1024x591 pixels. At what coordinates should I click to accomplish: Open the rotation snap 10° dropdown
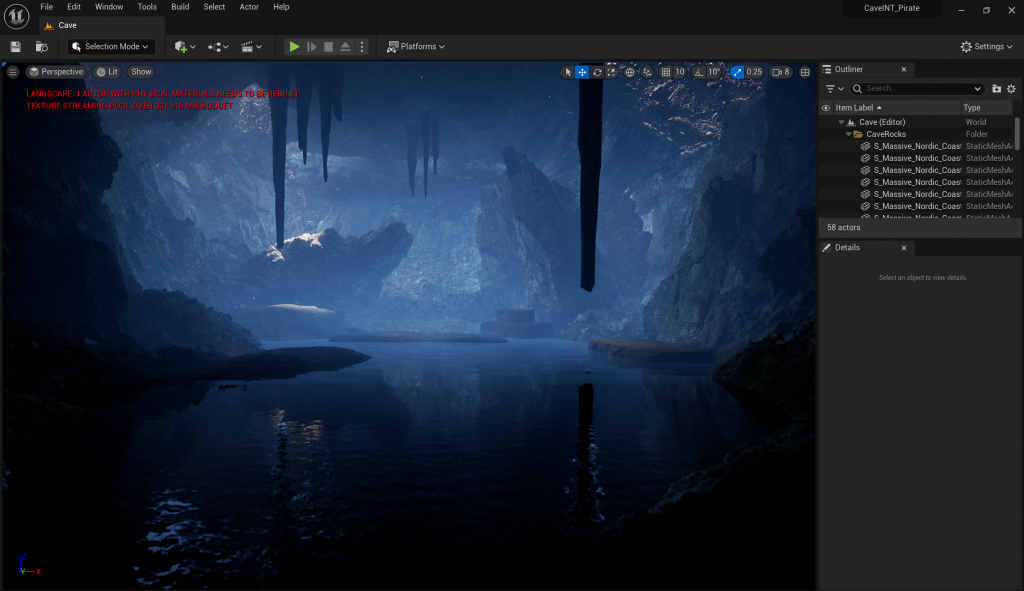[x=714, y=72]
